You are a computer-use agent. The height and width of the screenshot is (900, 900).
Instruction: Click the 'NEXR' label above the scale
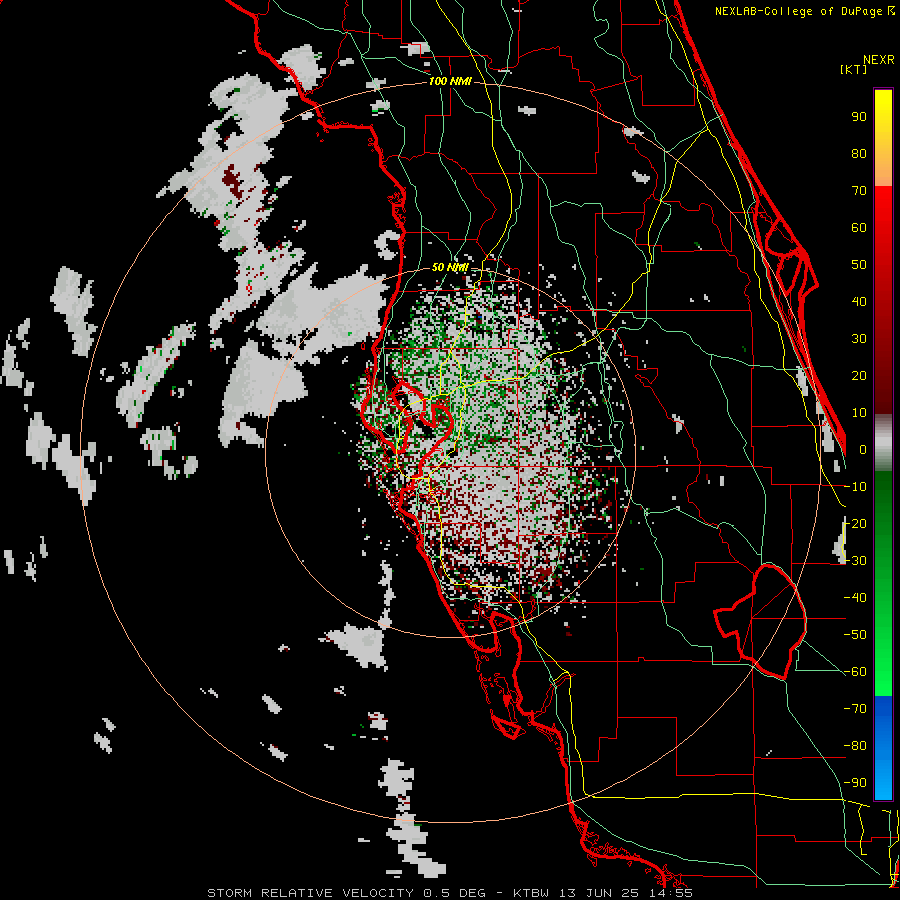click(879, 60)
